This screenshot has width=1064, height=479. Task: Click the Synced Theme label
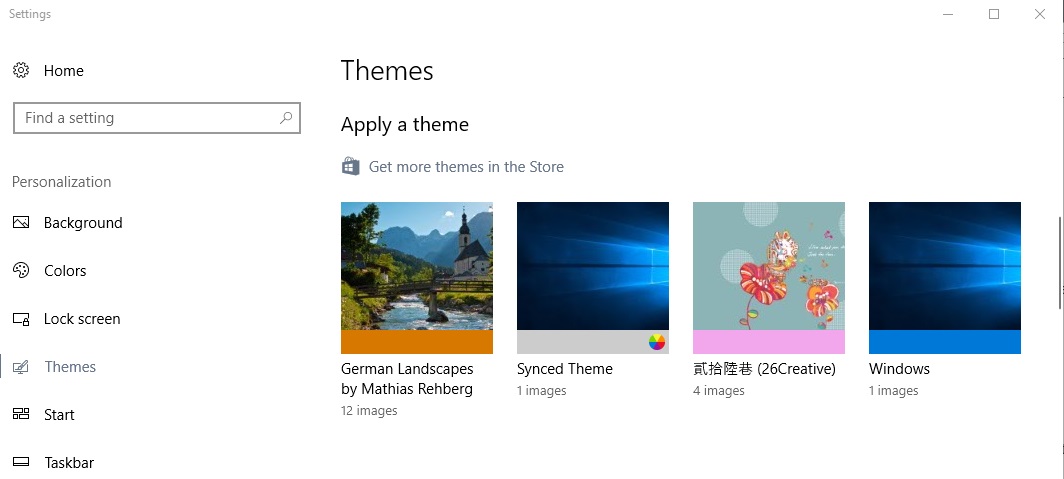(x=565, y=369)
